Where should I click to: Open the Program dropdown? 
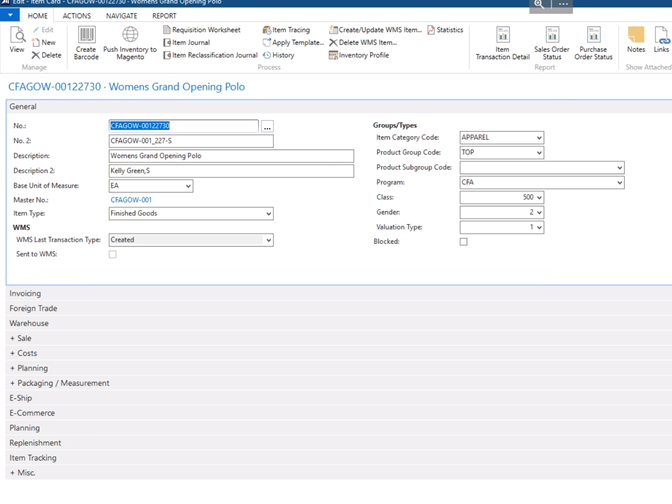pyautogui.click(x=619, y=183)
